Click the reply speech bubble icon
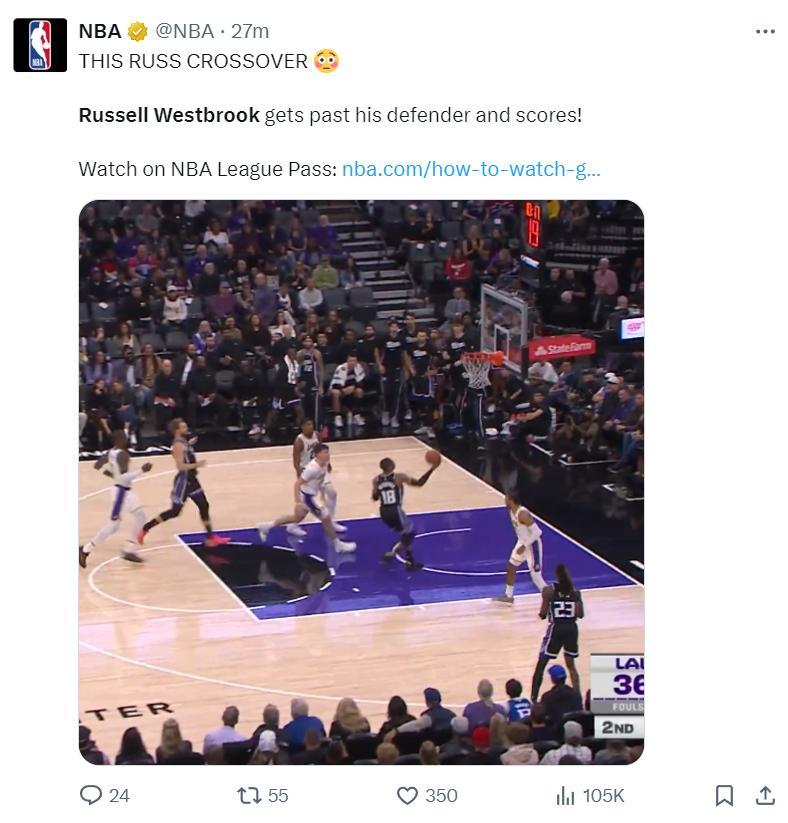This screenshot has width=788, height=823. (x=91, y=795)
